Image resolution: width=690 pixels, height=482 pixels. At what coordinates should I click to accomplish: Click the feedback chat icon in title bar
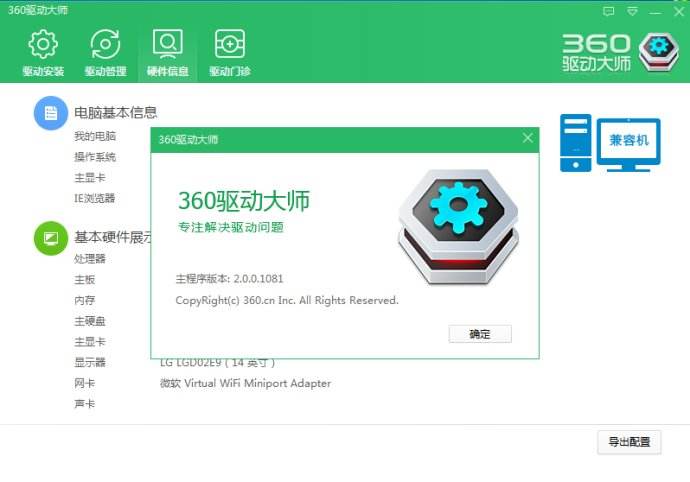pyautogui.click(x=609, y=11)
